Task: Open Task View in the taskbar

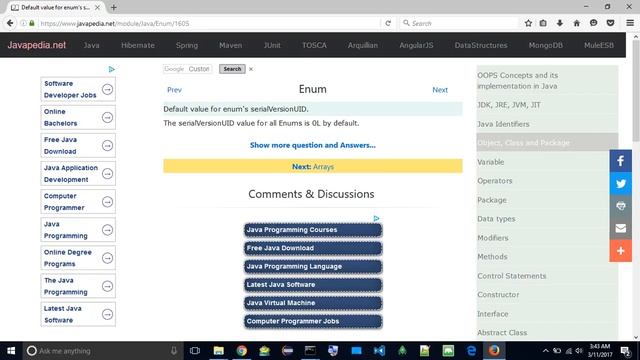Action: click(x=195, y=351)
